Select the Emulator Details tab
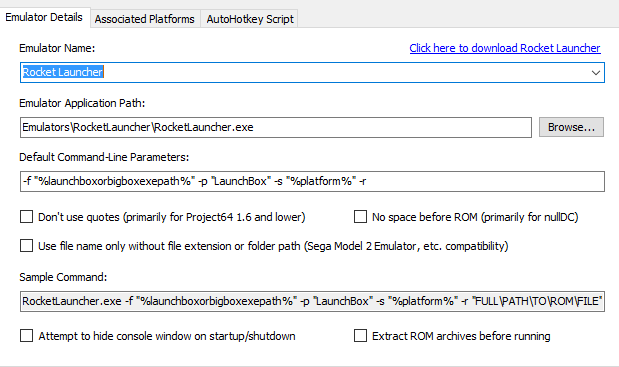Screen dimensions: 619x367 44,17
